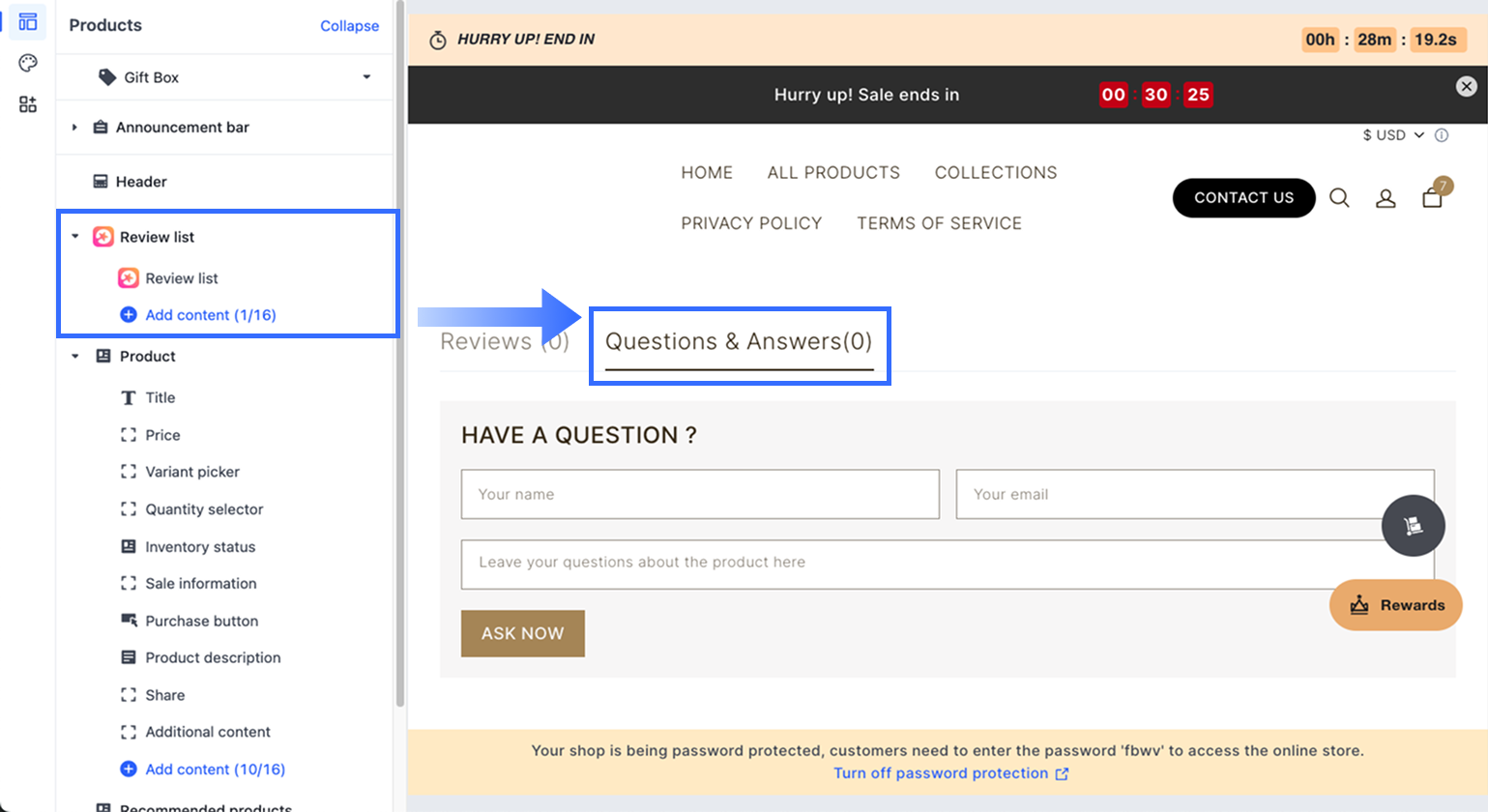This screenshot has height=812, width=1488.
Task: Open the account icon in the store header
Action: click(1386, 197)
